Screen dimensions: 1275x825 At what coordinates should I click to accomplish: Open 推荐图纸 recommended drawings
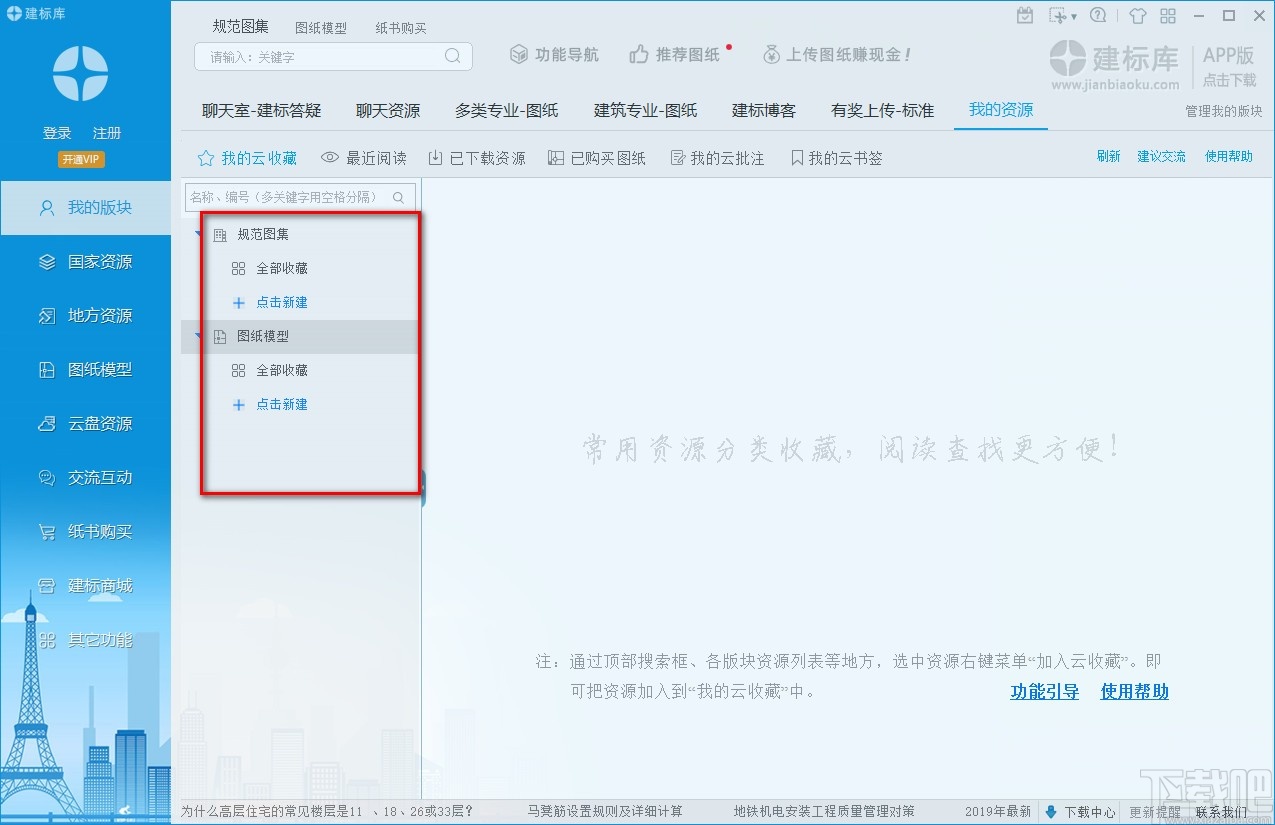point(680,55)
